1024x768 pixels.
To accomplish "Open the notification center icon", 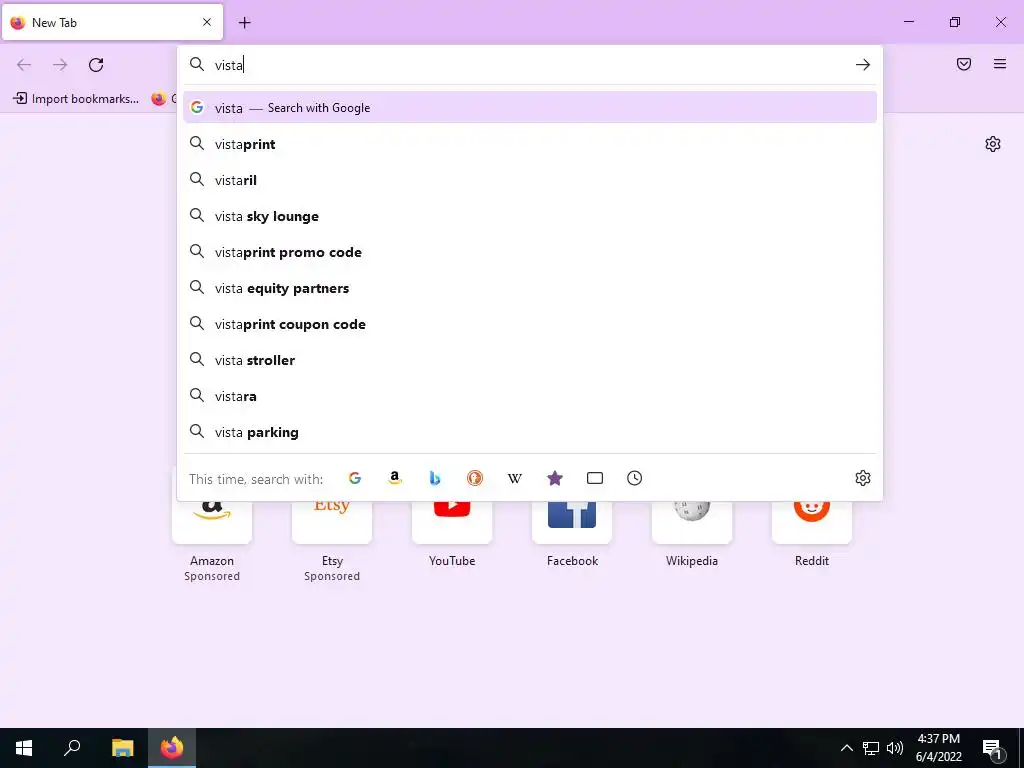I will 993,748.
